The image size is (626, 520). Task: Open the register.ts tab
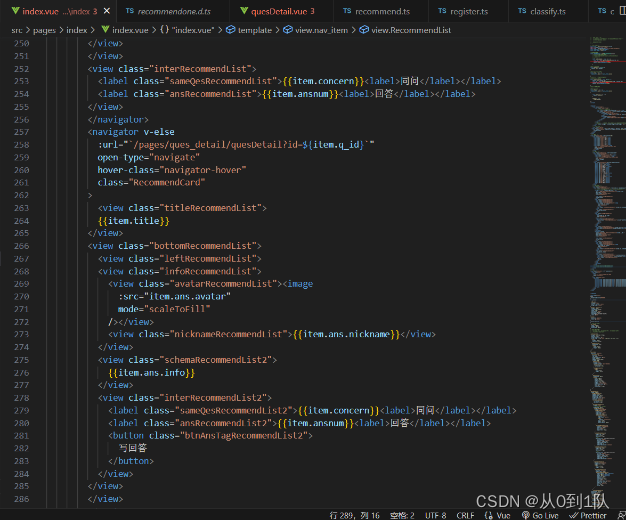469,12
